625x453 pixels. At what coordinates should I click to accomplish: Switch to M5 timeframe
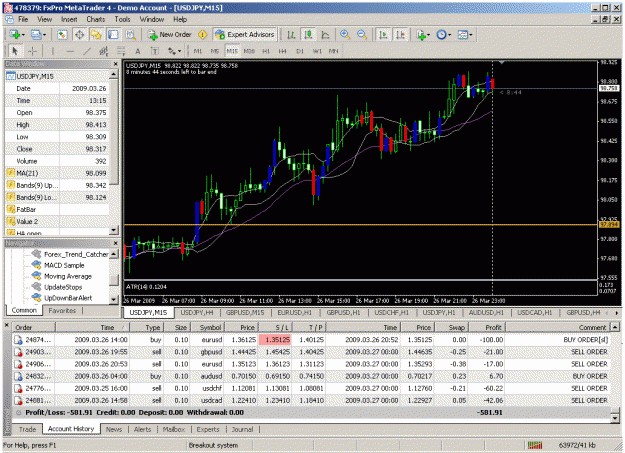point(215,51)
